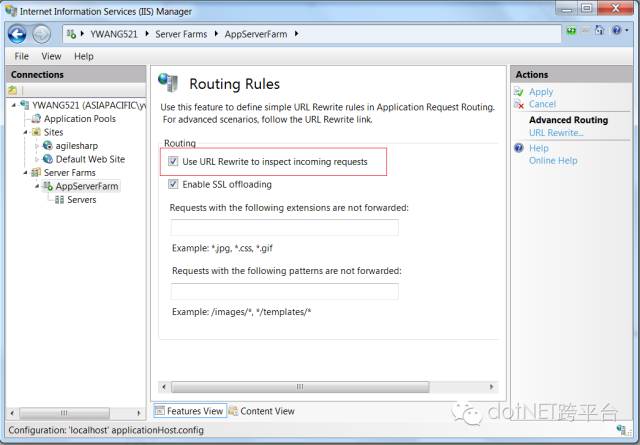Click the Routing Rules horizontal scrollbar thumb
The image size is (640, 445).
click(x=300, y=387)
